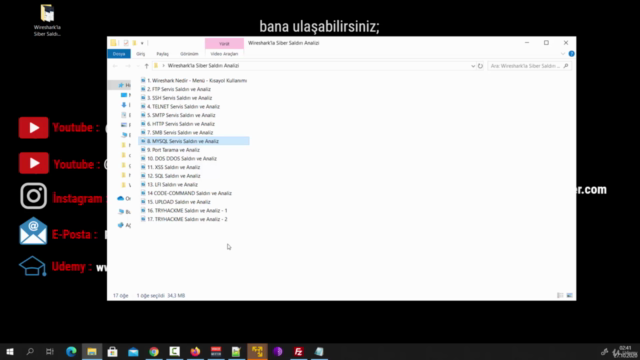Open Explorer help question mark
The image size is (640, 360).
tap(571, 54)
